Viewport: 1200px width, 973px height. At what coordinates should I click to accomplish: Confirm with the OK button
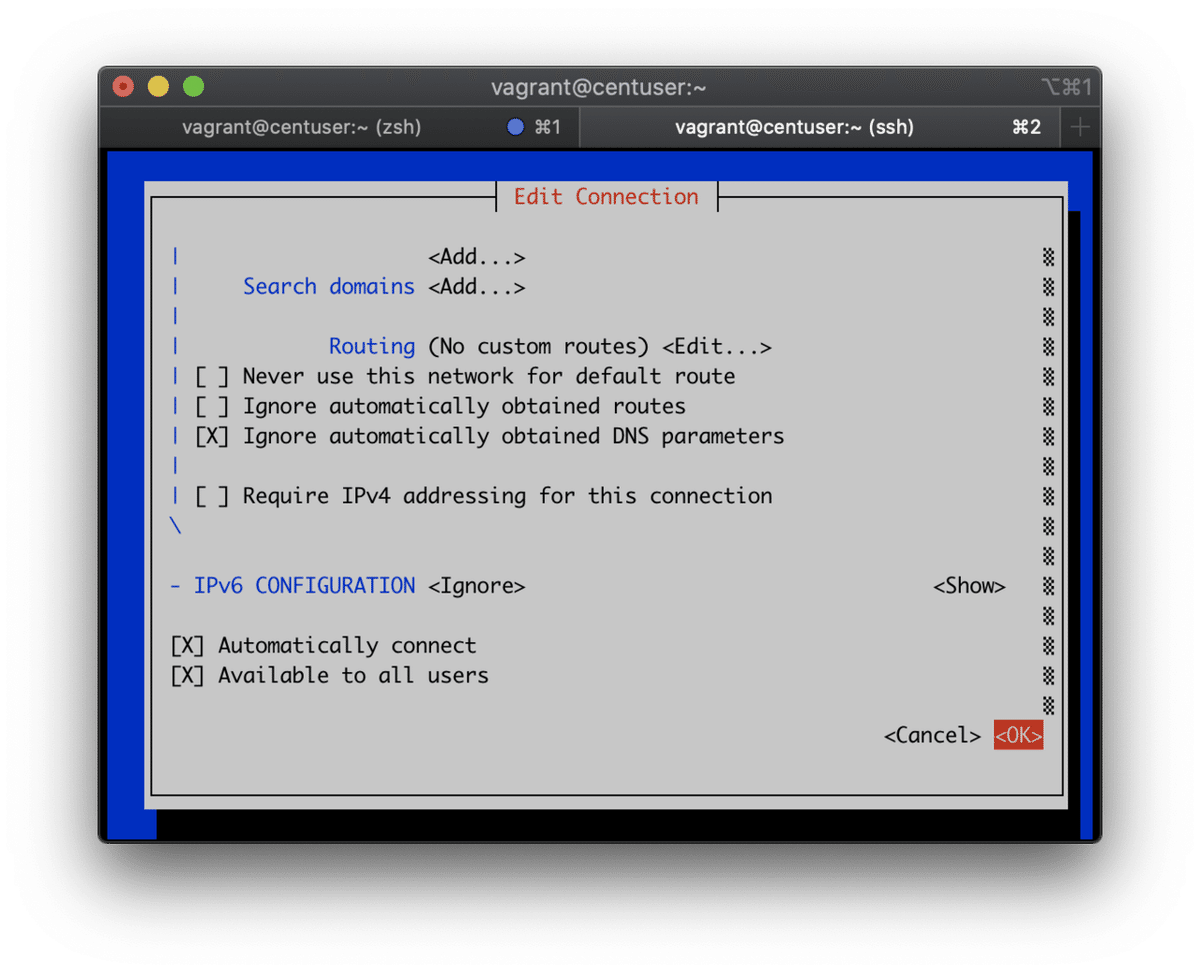1018,735
